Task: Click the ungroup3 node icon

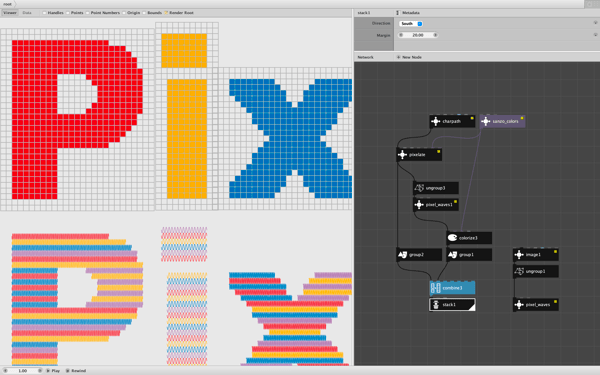Action: click(419, 188)
